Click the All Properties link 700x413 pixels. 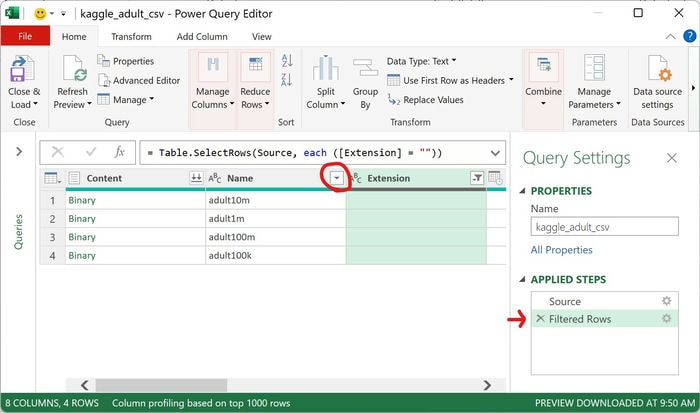point(562,250)
